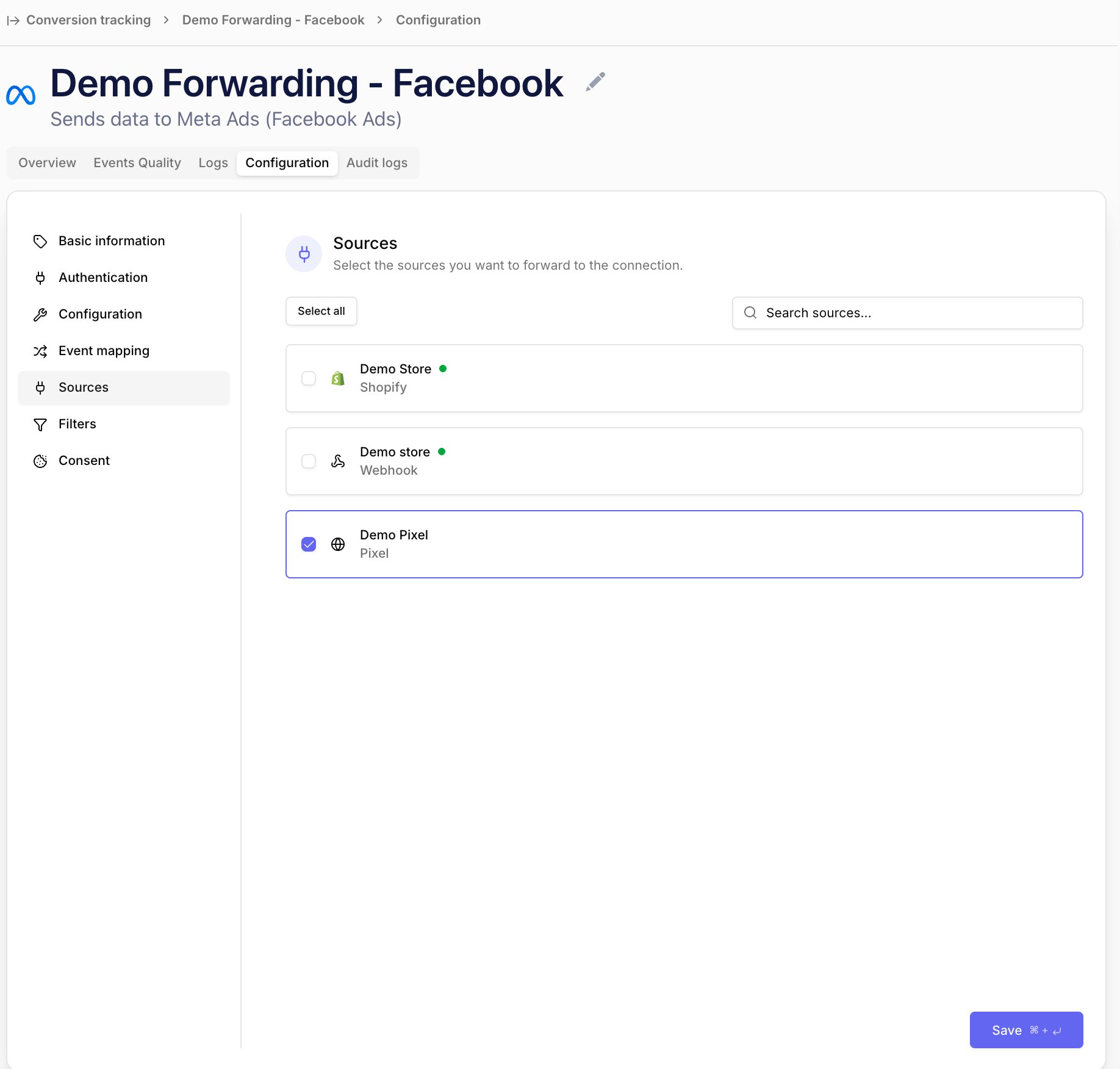Open Authentication in the sidebar
The image size is (1120, 1069).
124,278
